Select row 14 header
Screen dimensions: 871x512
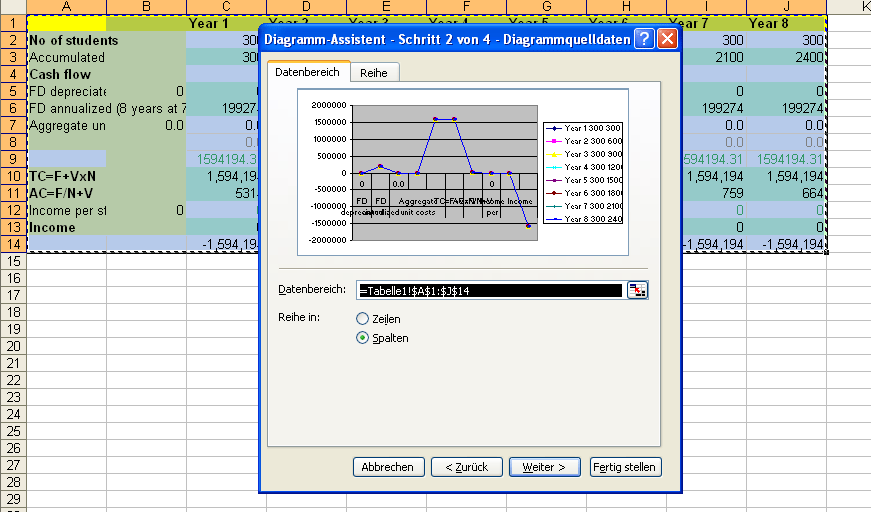pyautogui.click(x=13, y=244)
